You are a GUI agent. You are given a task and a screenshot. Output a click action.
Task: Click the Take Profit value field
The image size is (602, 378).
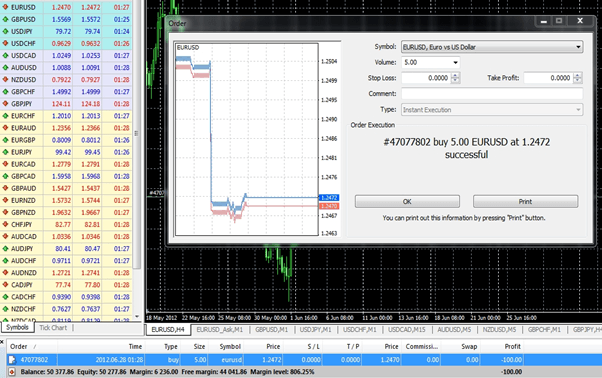click(x=548, y=78)
